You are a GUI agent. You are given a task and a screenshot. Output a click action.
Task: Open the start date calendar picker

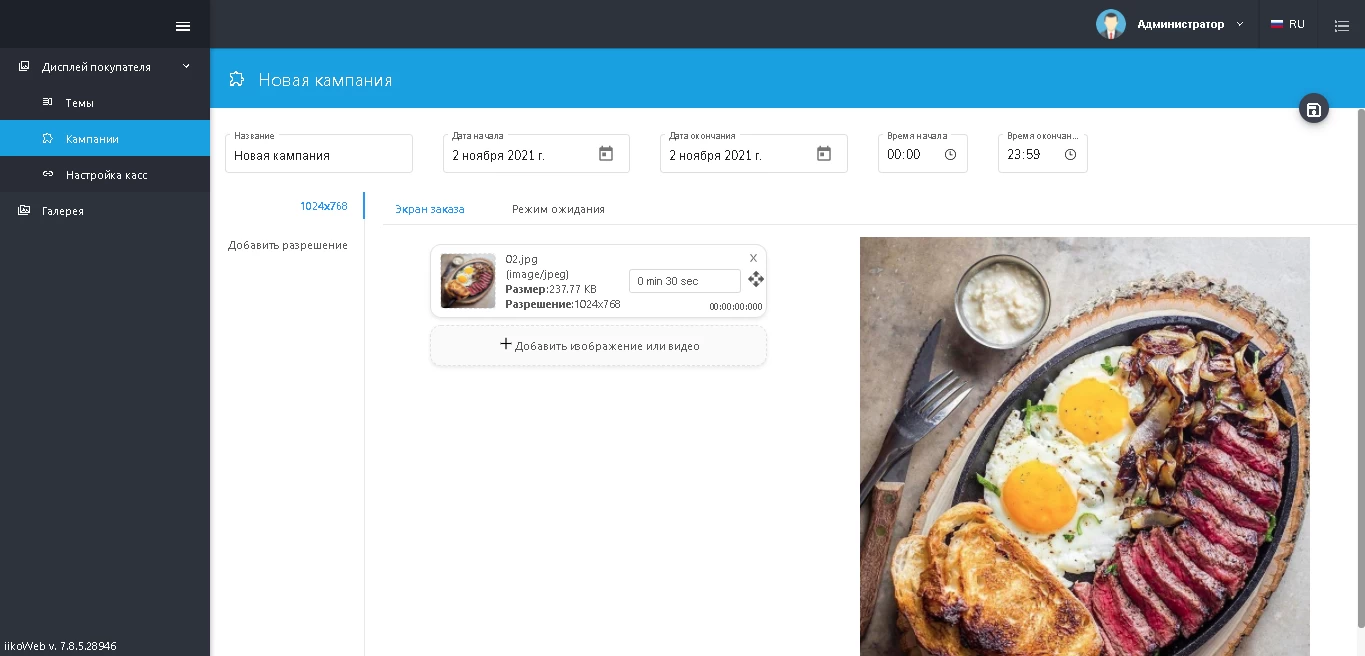605,154
